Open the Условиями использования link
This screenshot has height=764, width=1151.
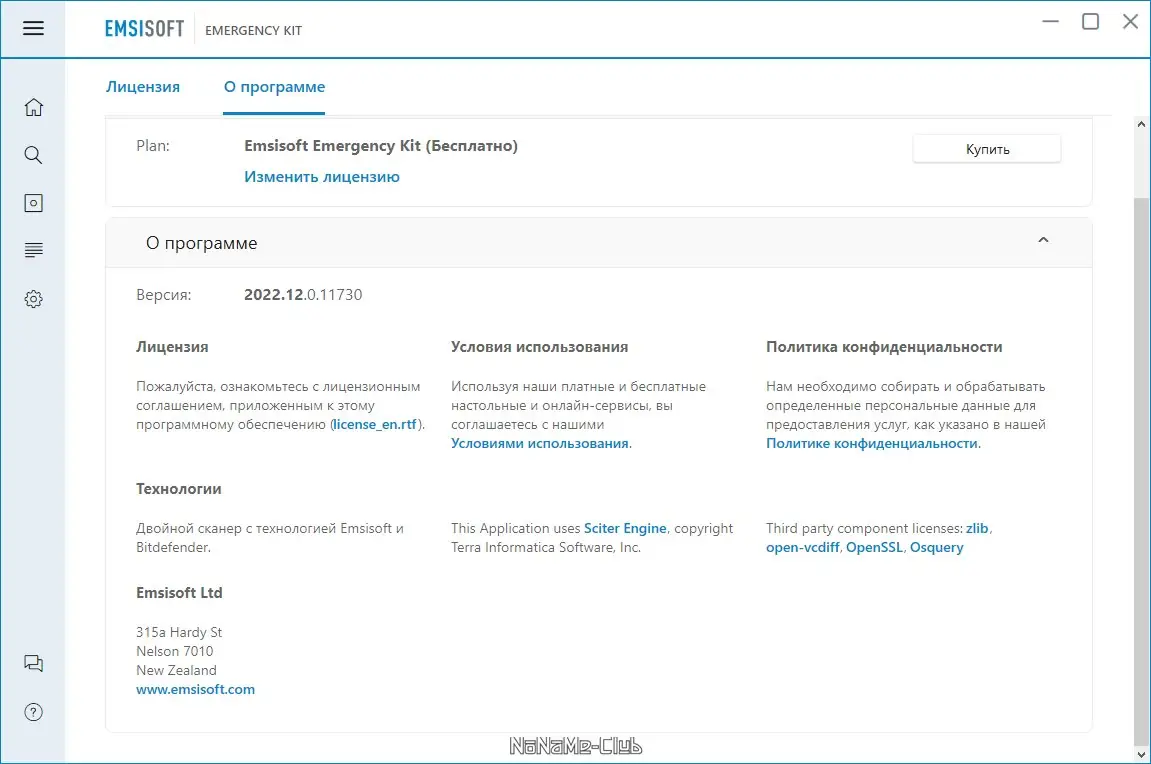[x=540, y=443]
